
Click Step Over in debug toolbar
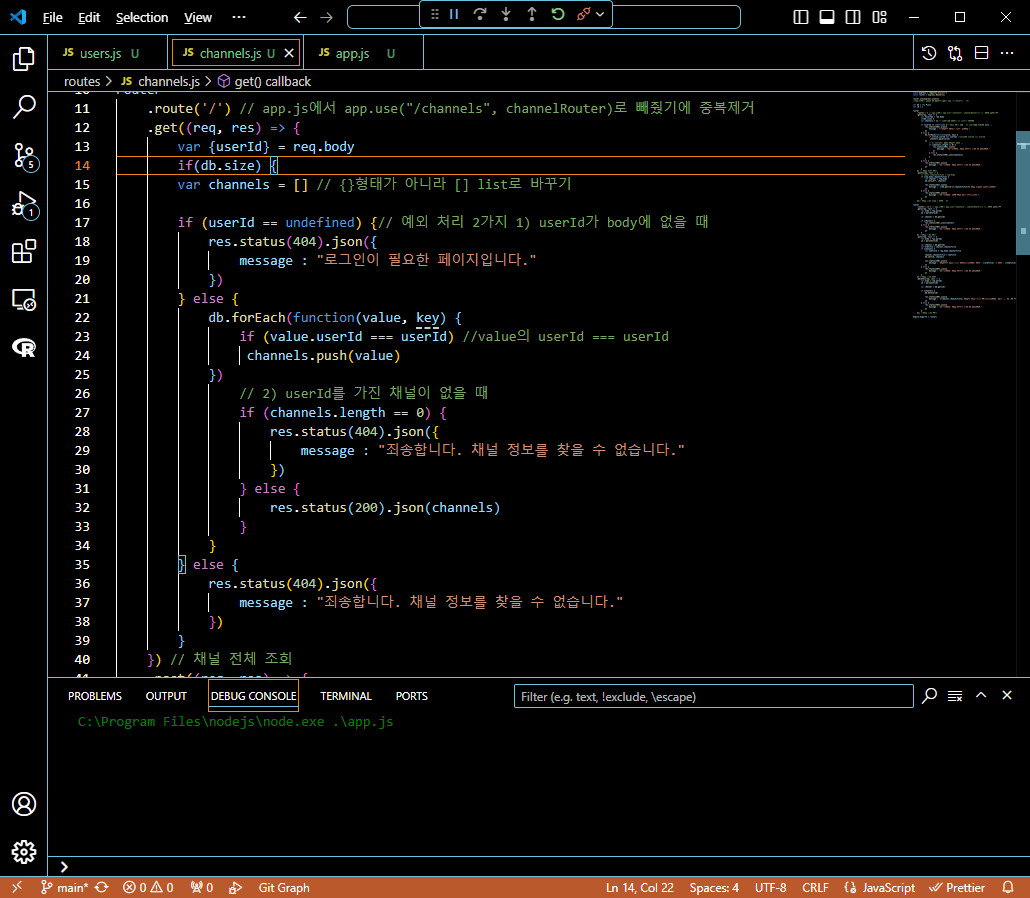click(480, 14)
